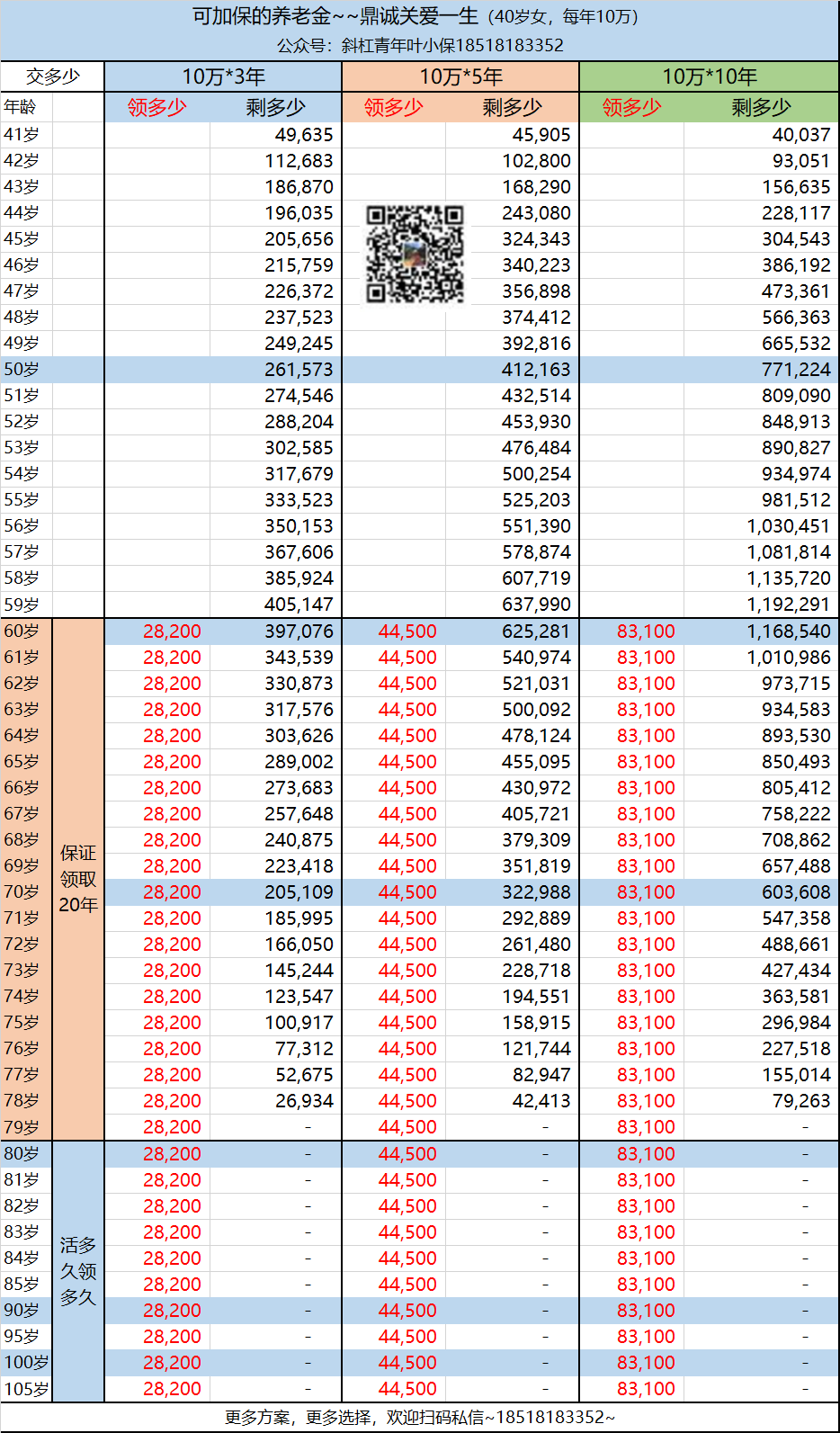Screen dimensions: 840x1433
Task: Click 领多少 under the 10万*10年 header
Action: (632, 107)
